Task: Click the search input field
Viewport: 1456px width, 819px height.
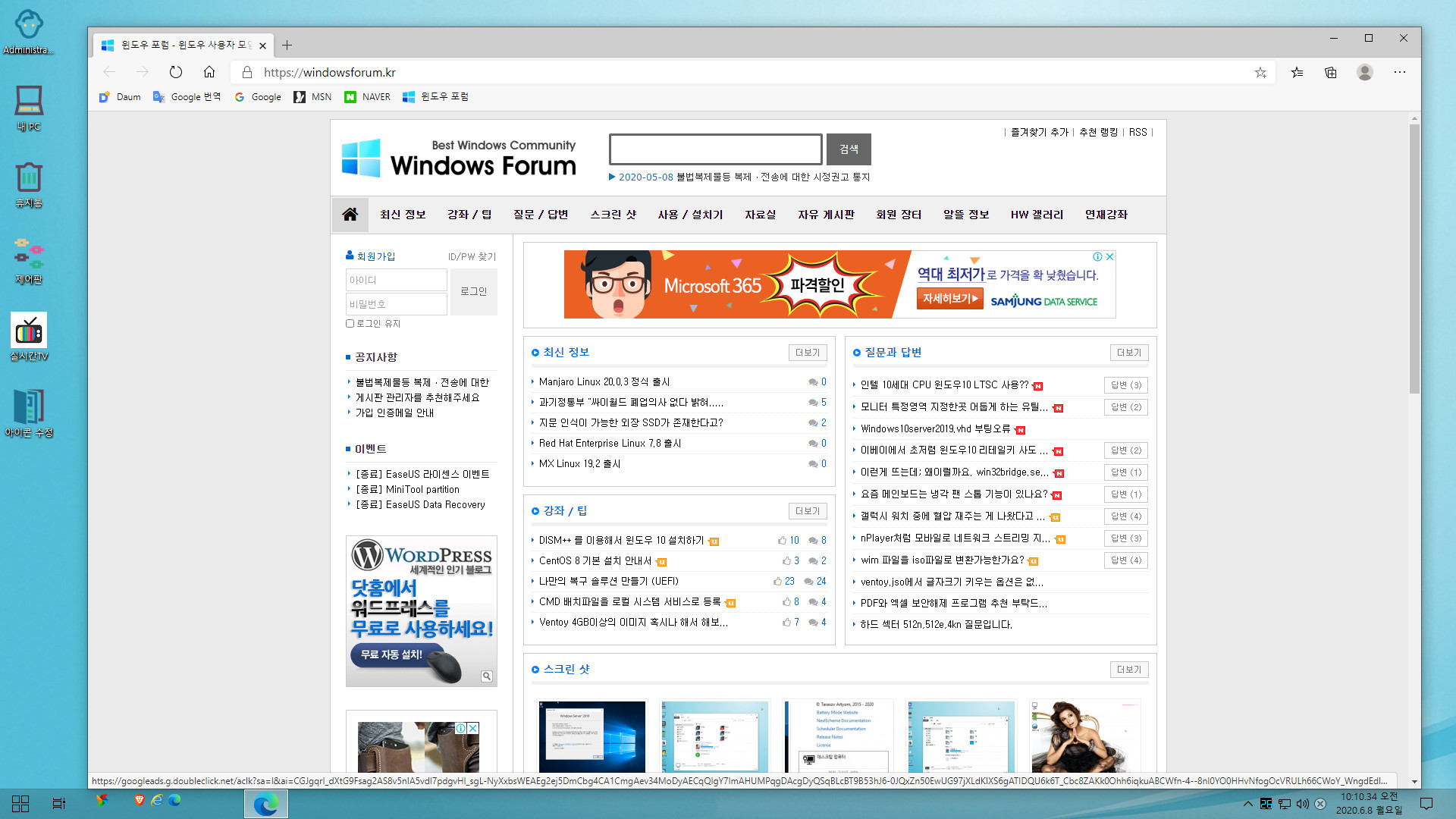Action: [716, 149]
